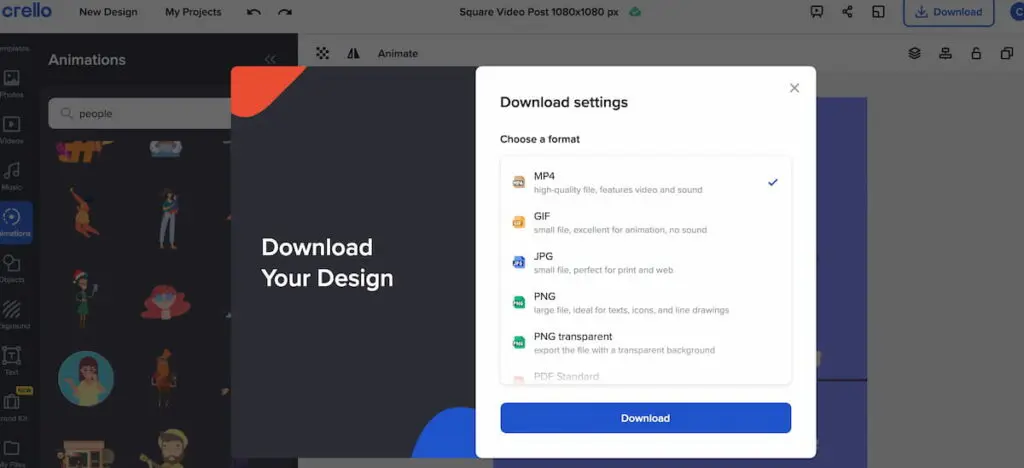Viewport: 1024px width, 468px height.
Task: Open the Text sidebar panel
Action: 12,361
